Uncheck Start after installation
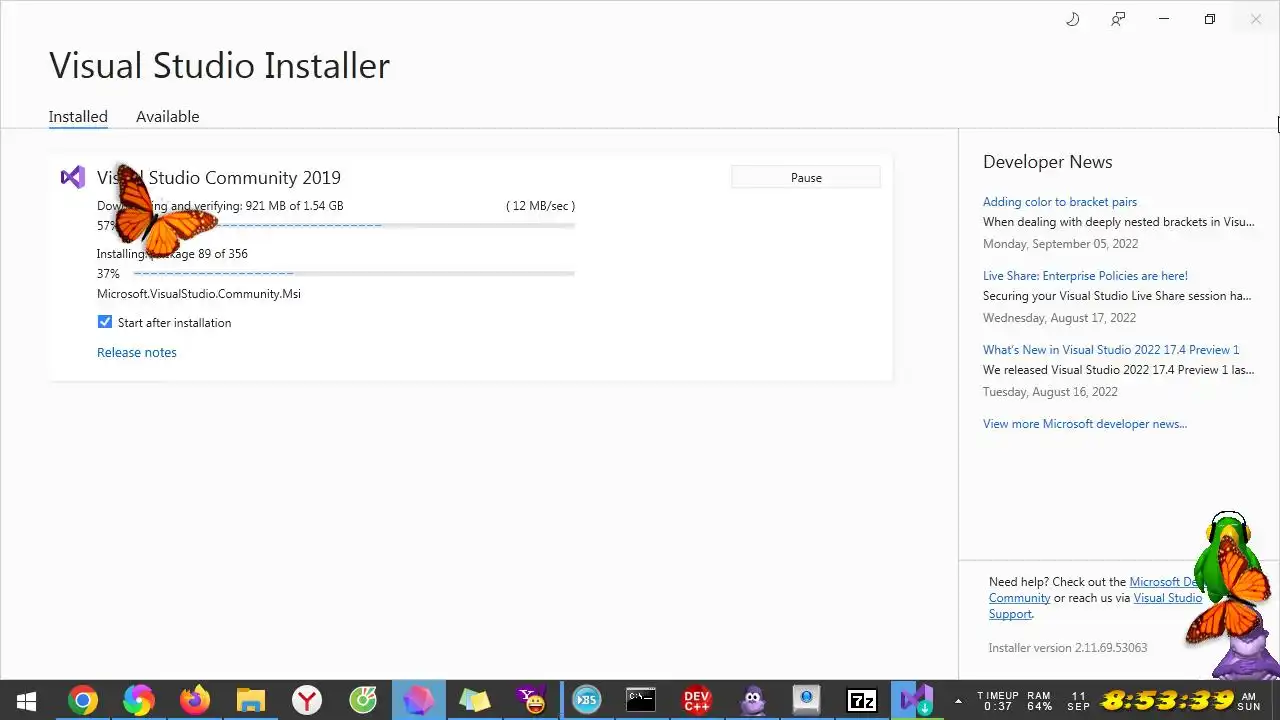Image resolution: width=1280 pixels, height=720 pixels. [105, 322]
